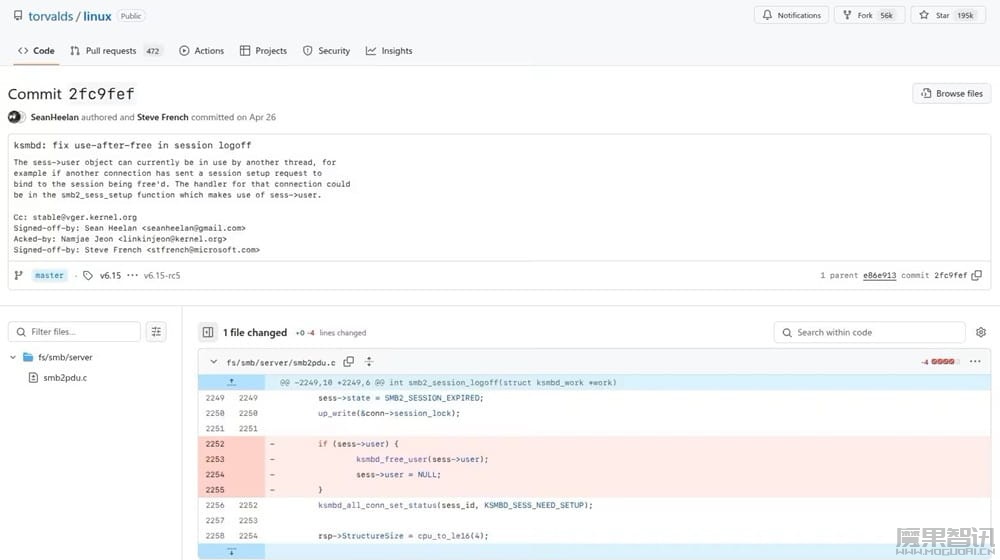Screen dimensions: 1000x560
Task: Click the Public visibility label
Action: click(131, 16)
